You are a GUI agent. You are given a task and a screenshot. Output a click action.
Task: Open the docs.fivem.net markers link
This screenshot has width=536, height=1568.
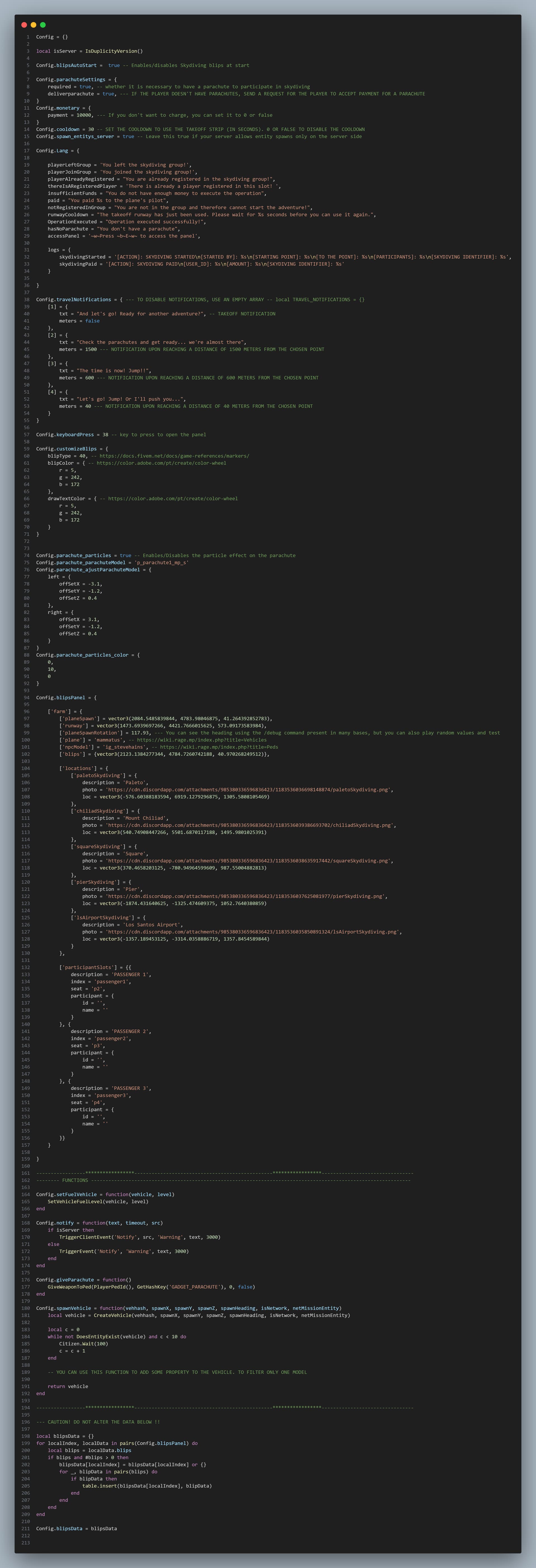(174, 456)
